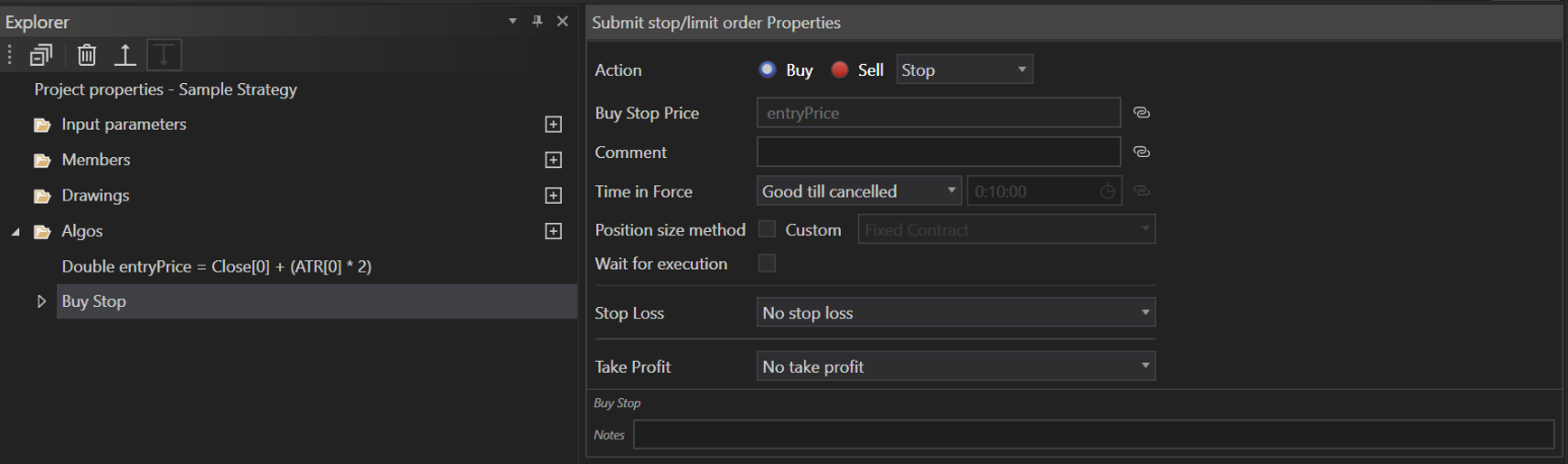Enable Custom position size checkbox
The height and width of the screenshot is (464, 1568).
pyautogui.click(x=767, y=229)
